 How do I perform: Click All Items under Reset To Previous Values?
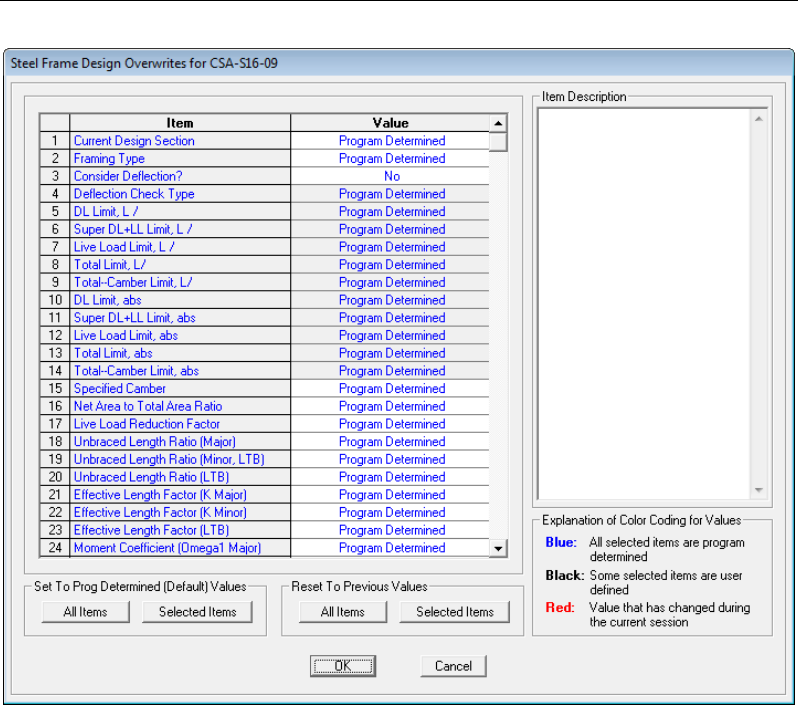pyautogui.click(x=343, y=612)
